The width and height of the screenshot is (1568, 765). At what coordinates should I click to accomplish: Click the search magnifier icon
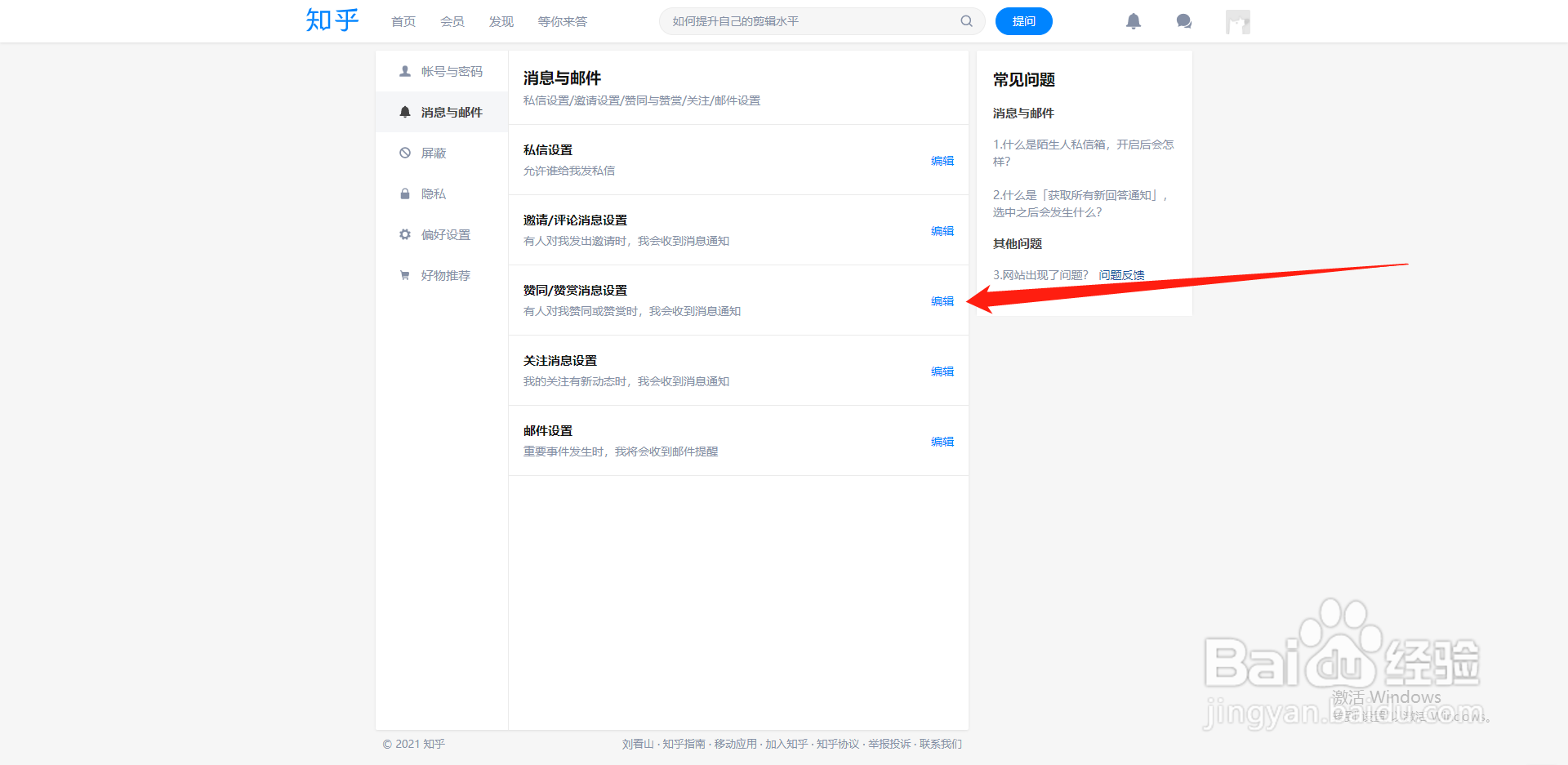pos(966,21)
